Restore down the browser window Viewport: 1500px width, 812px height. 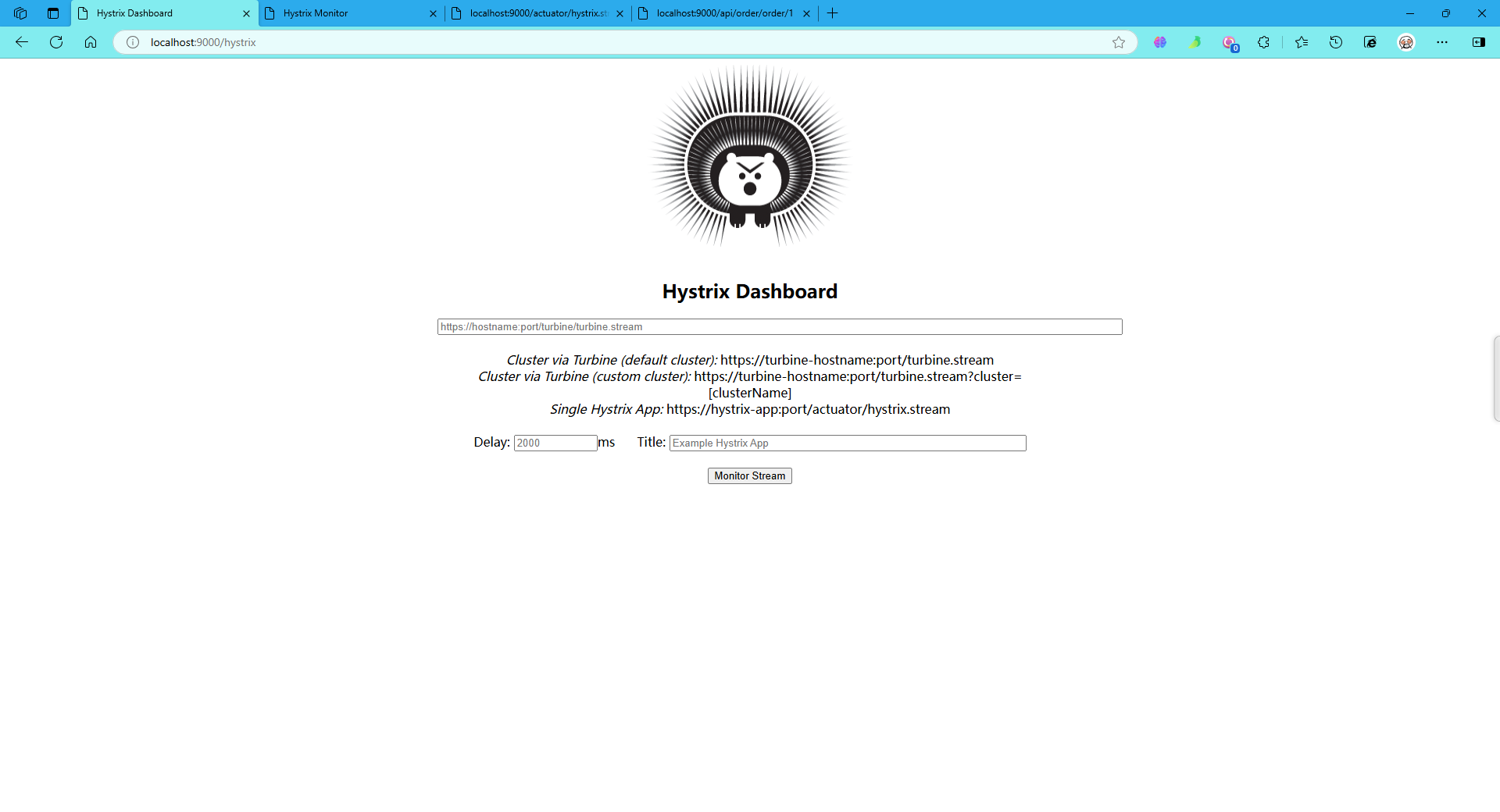[1446, 13]
